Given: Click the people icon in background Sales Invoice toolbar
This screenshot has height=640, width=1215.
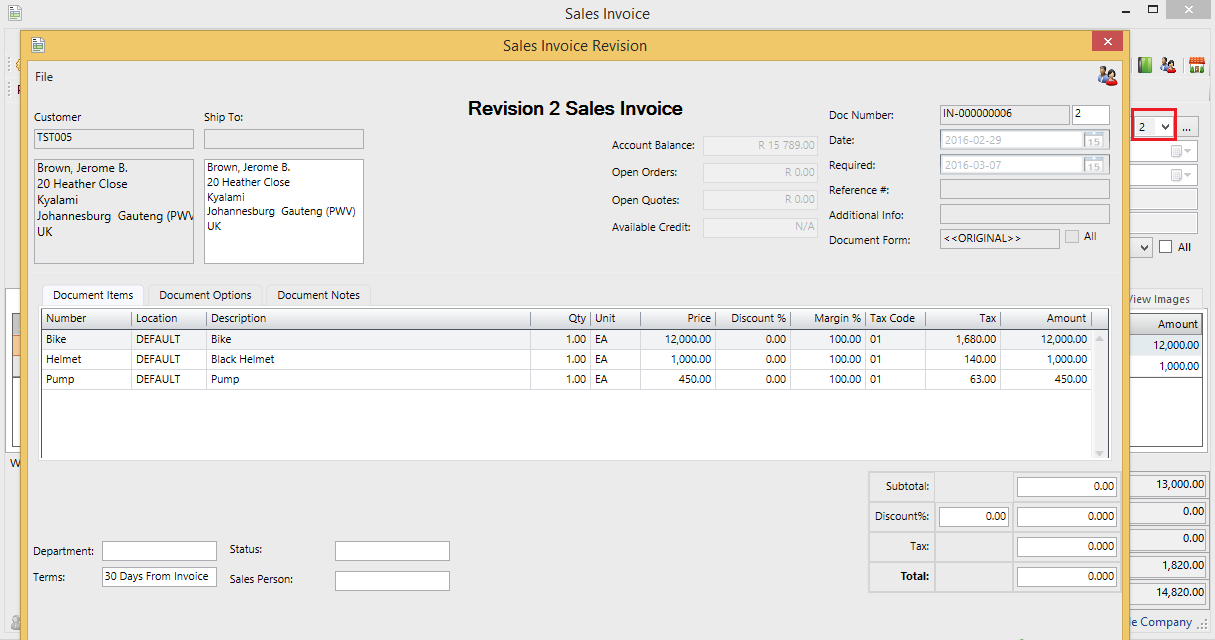Looking at the screenshot, I should tap(1168, 65).
